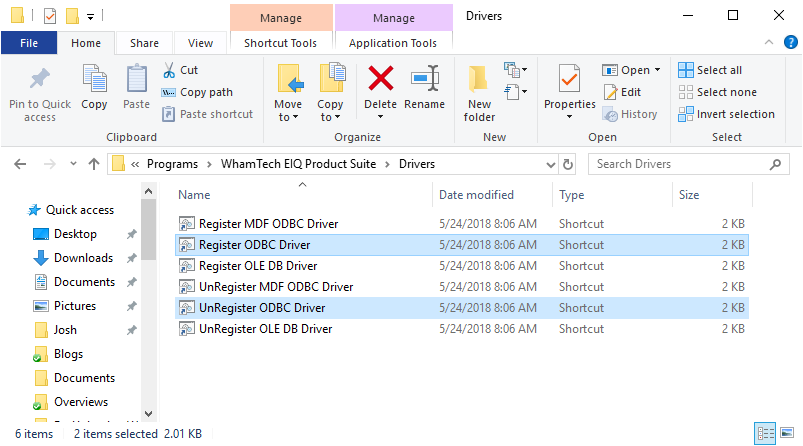Expand the Copy to dropdown
The width and height of the screenshot is (803, 446).
tap(330, 117)
